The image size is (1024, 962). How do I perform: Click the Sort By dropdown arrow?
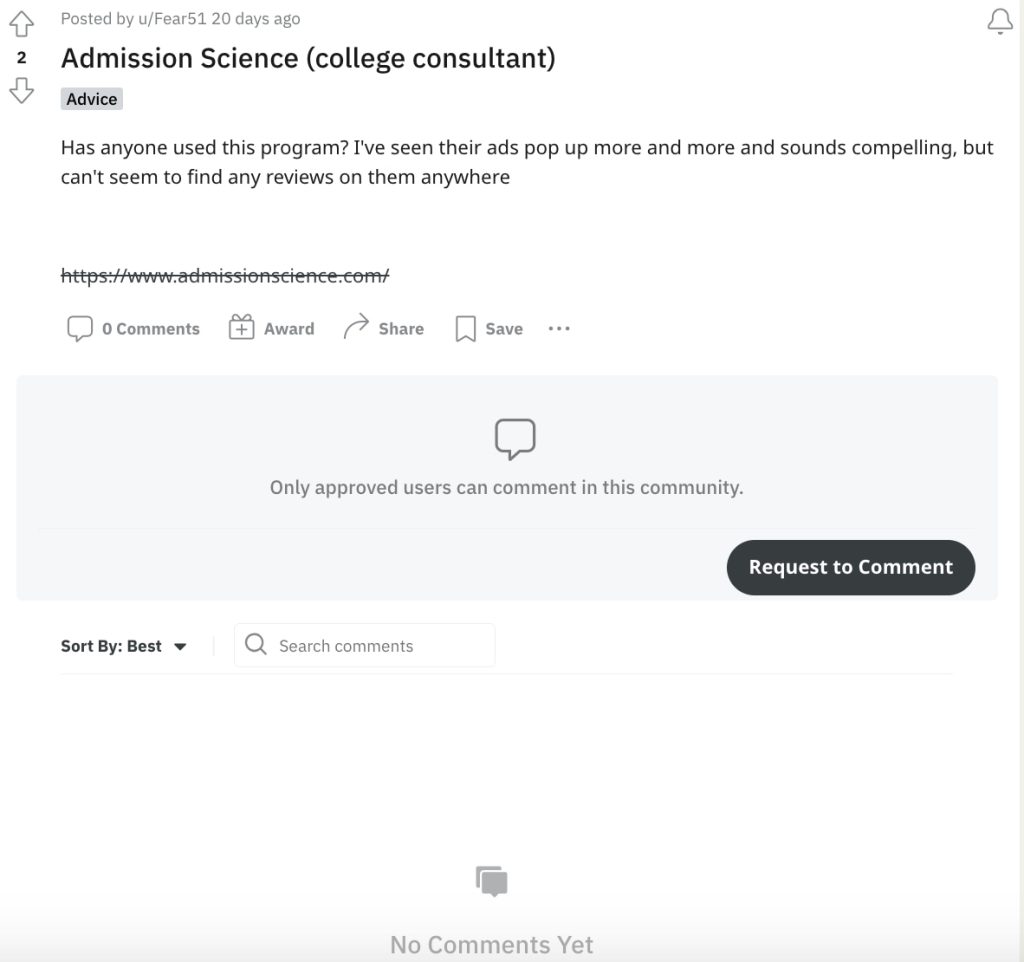tap(180, 647)
